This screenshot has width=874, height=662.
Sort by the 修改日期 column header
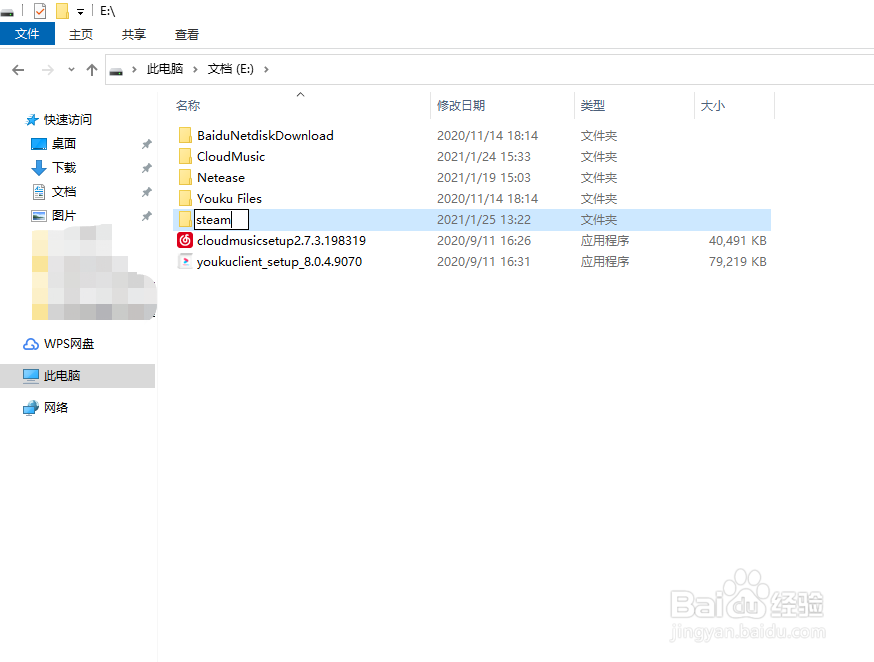460,105
